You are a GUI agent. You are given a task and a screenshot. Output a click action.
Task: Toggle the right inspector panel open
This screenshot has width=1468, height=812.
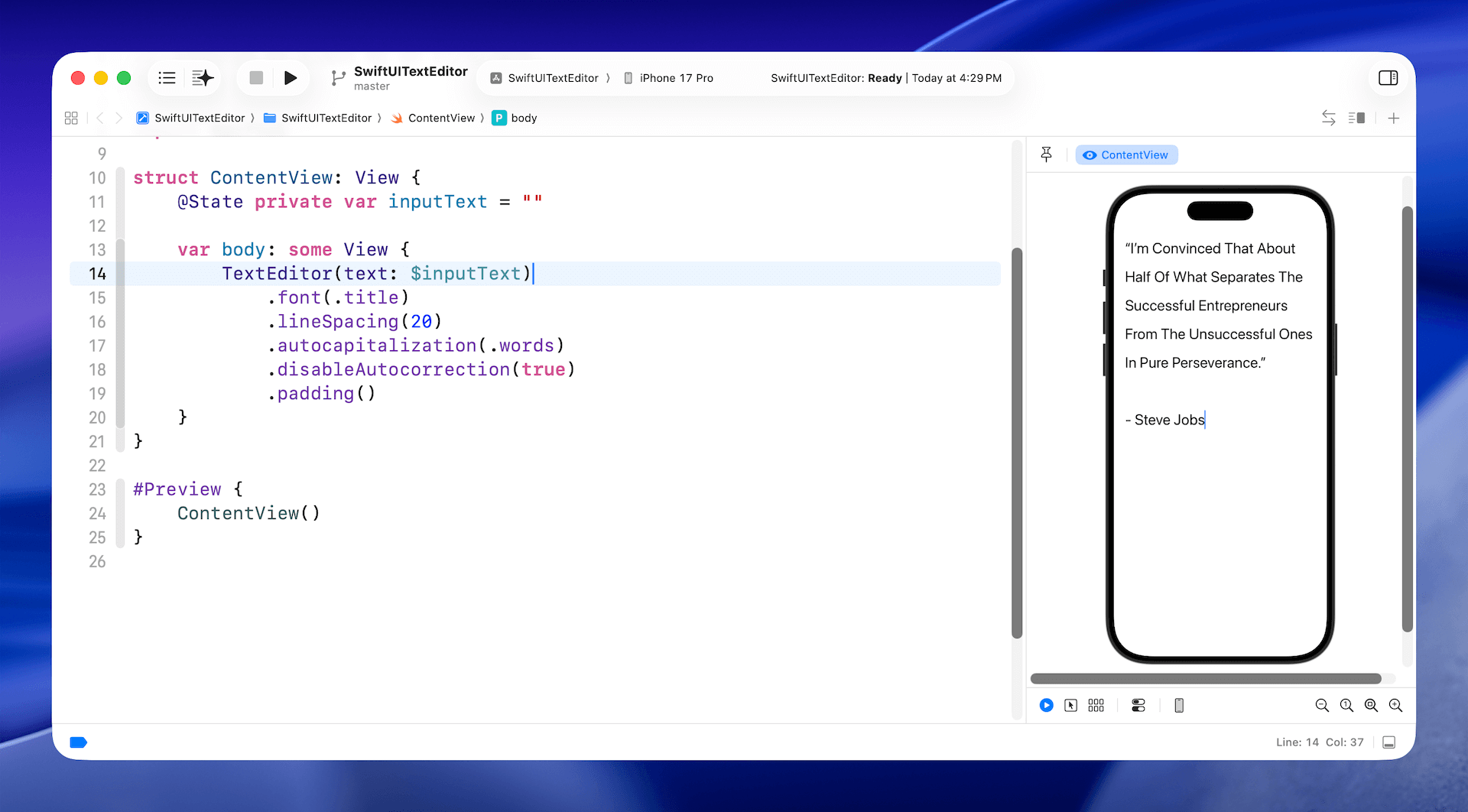[x=1388, y=77]
